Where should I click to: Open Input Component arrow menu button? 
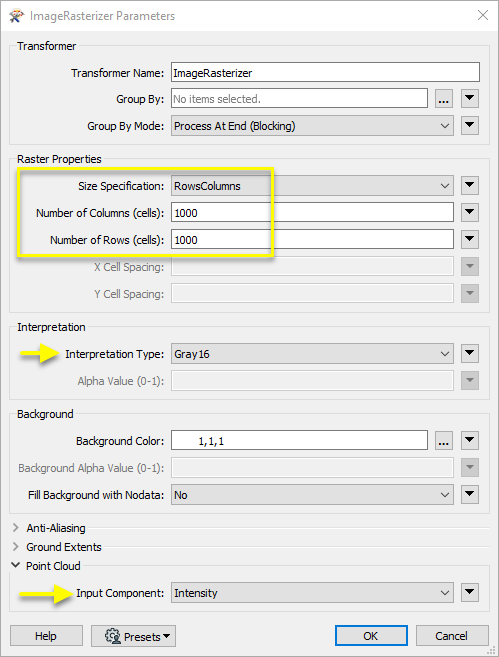pyautogui.click(x=470, y=592)
